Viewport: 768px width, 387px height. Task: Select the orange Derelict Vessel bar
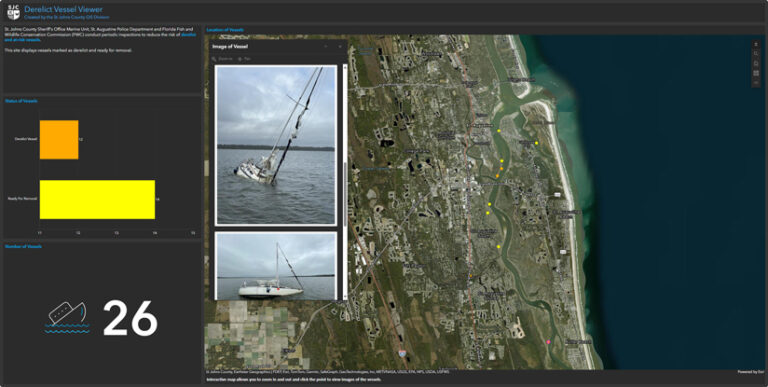[59, 140]
